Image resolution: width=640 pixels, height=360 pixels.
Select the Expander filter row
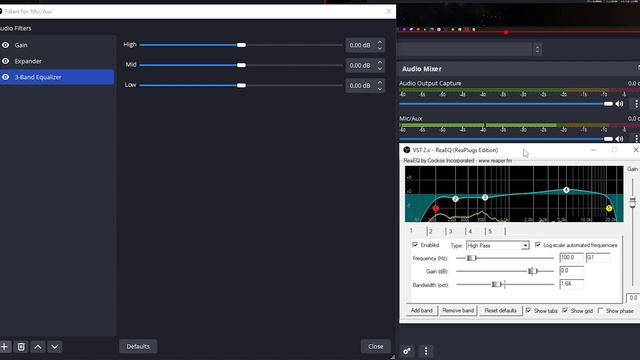click(57, 61)
